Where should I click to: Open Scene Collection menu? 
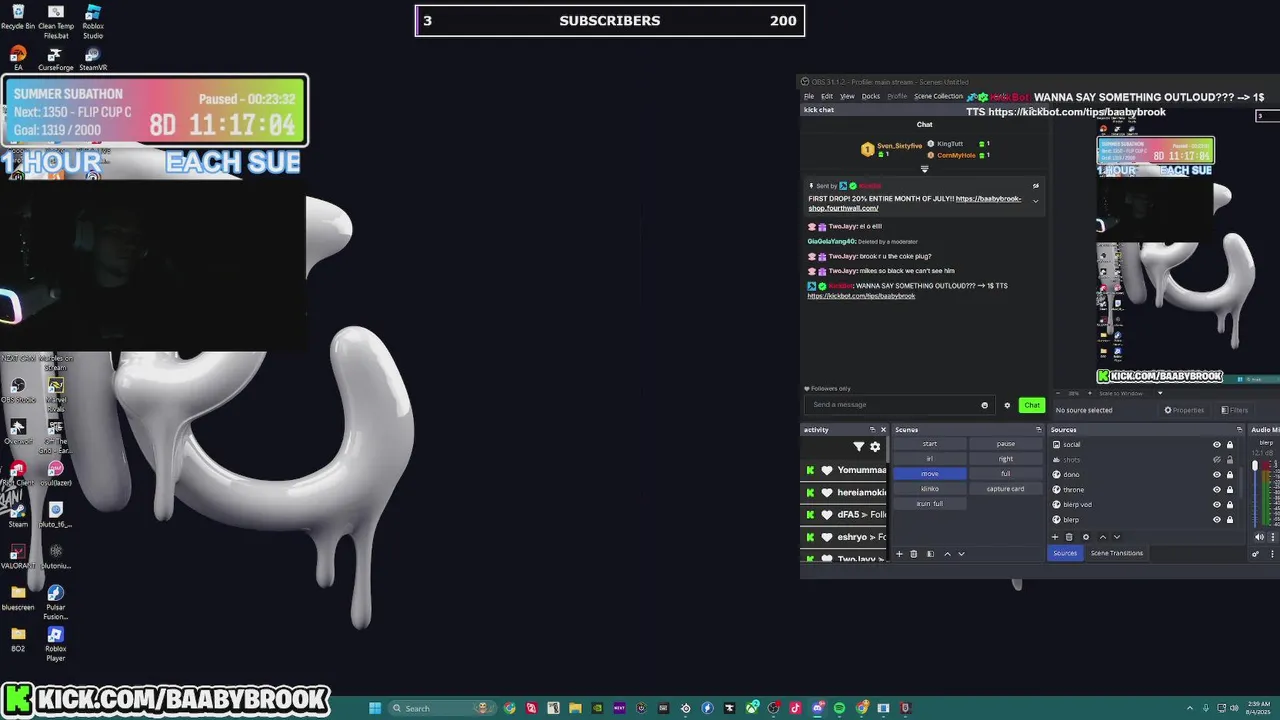(939, 96)
